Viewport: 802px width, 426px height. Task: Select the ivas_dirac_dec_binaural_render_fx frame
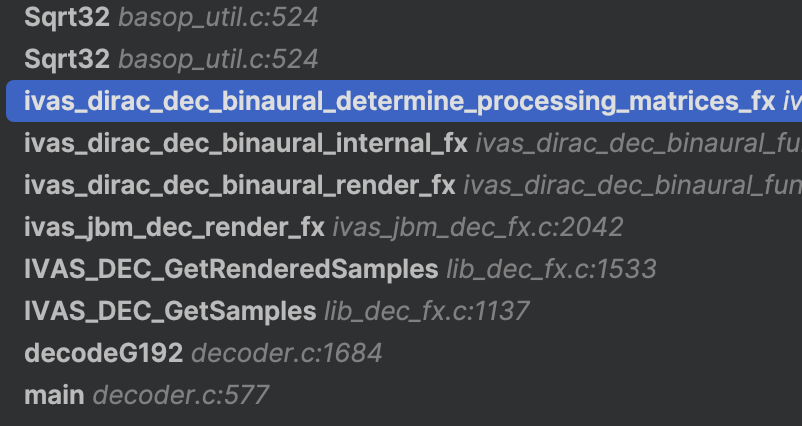[239, 185]
